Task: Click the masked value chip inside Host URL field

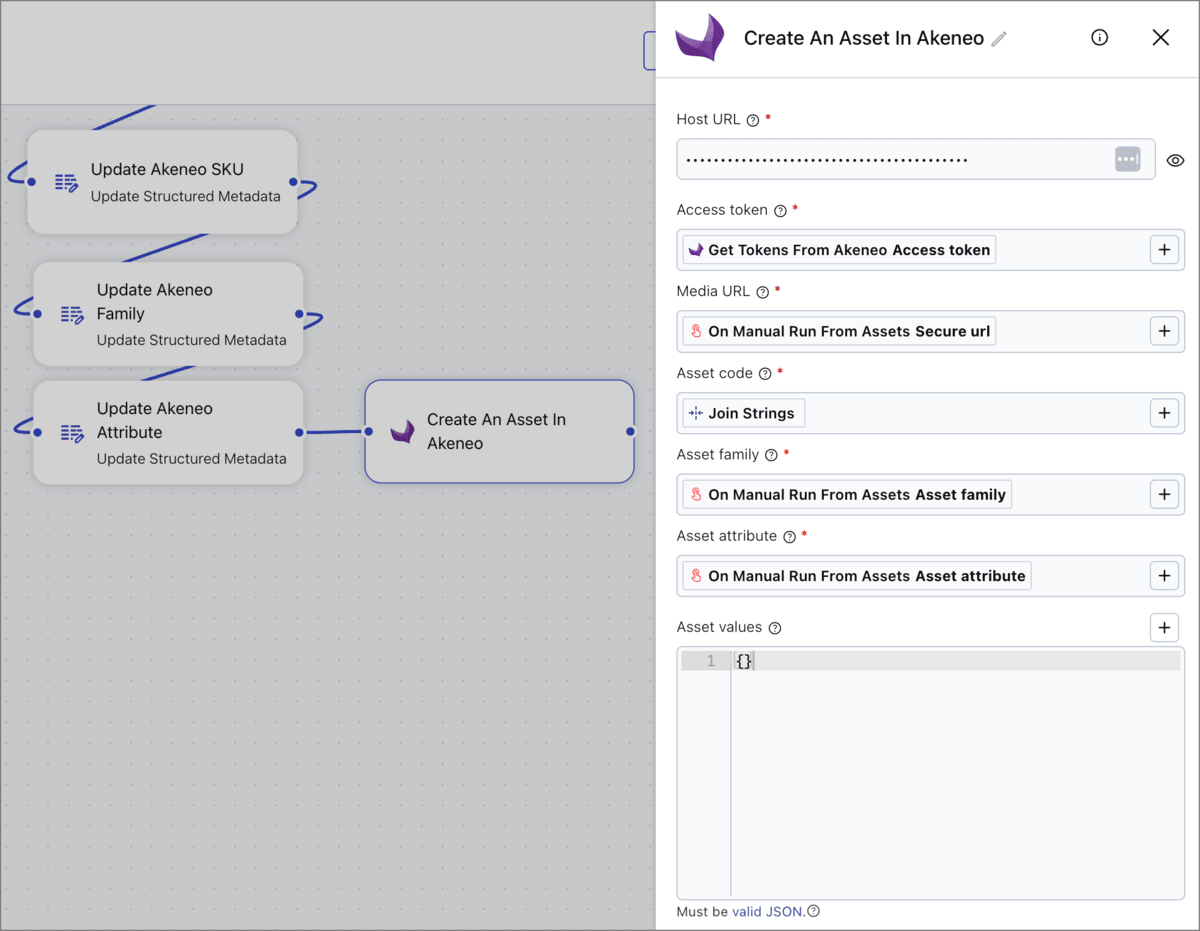Action: point(1127,160)
